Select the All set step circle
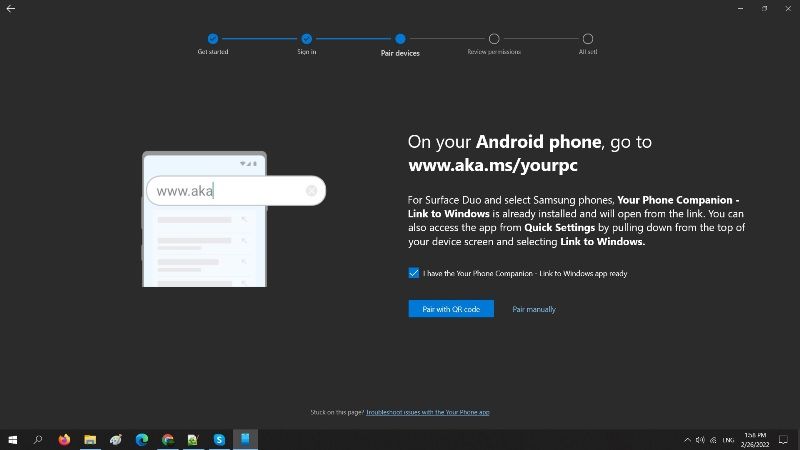 click(x=588, y=39)
